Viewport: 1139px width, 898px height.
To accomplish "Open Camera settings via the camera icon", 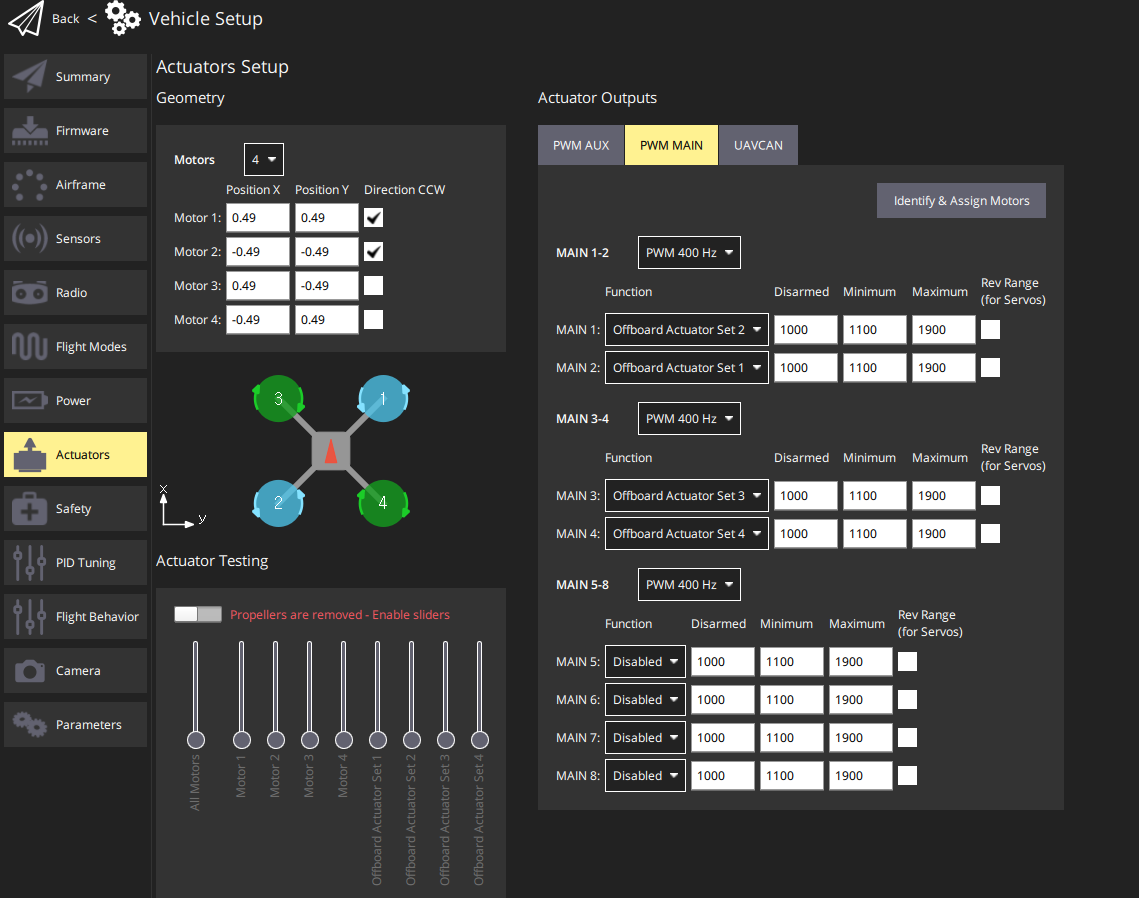I will [29, 671].
